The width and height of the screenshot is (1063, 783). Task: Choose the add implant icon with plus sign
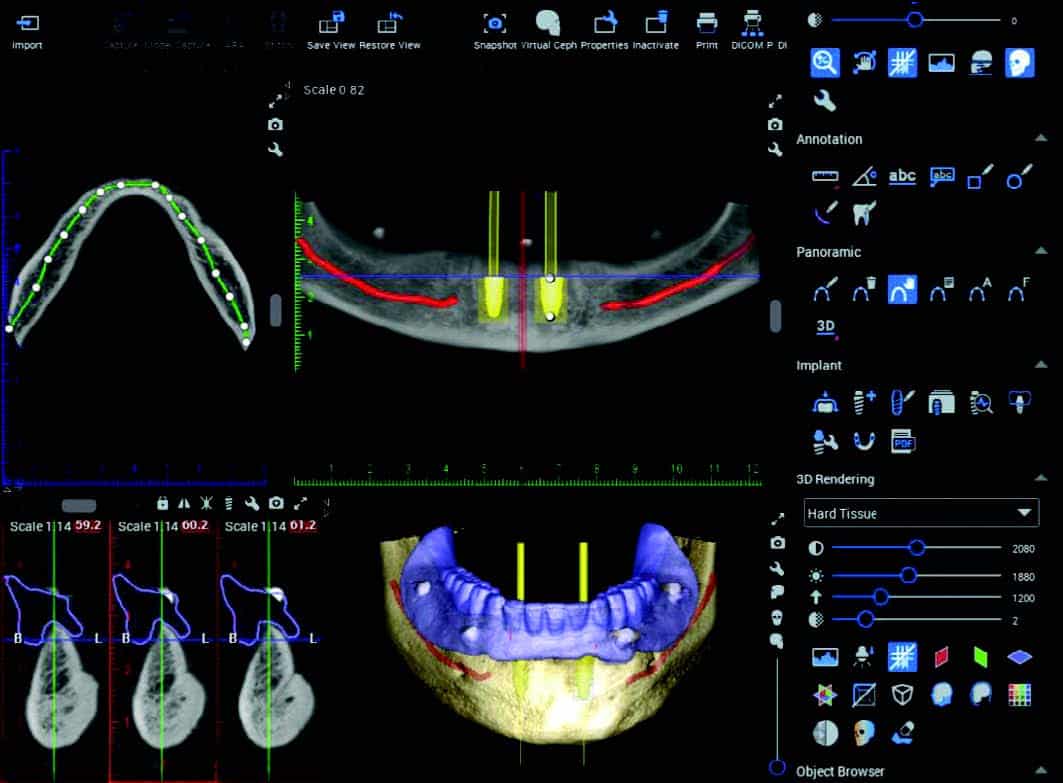(x=864, y=403)
